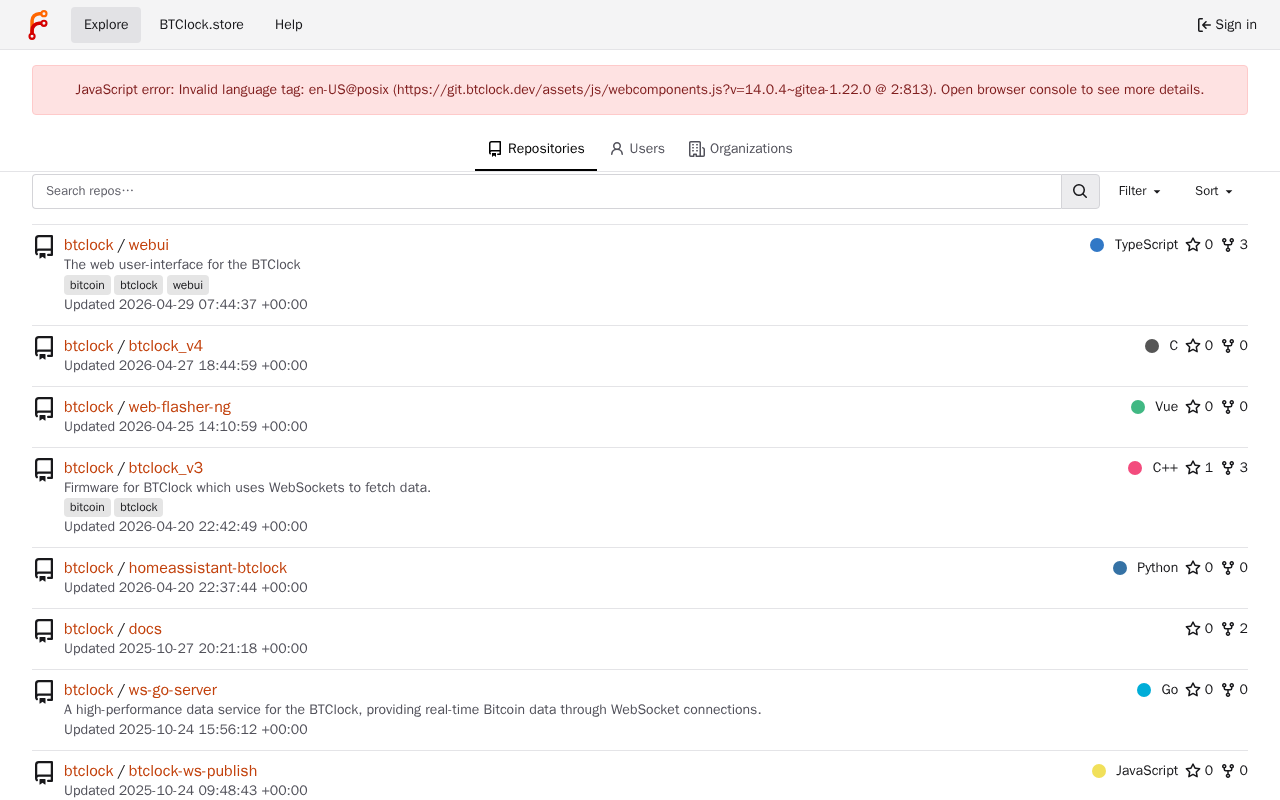The height and width of the screenshot is (800, 1280).
Task: Click the bitcoin topic tag under webui
Action: pyautogui.click(x=87, y=285)
